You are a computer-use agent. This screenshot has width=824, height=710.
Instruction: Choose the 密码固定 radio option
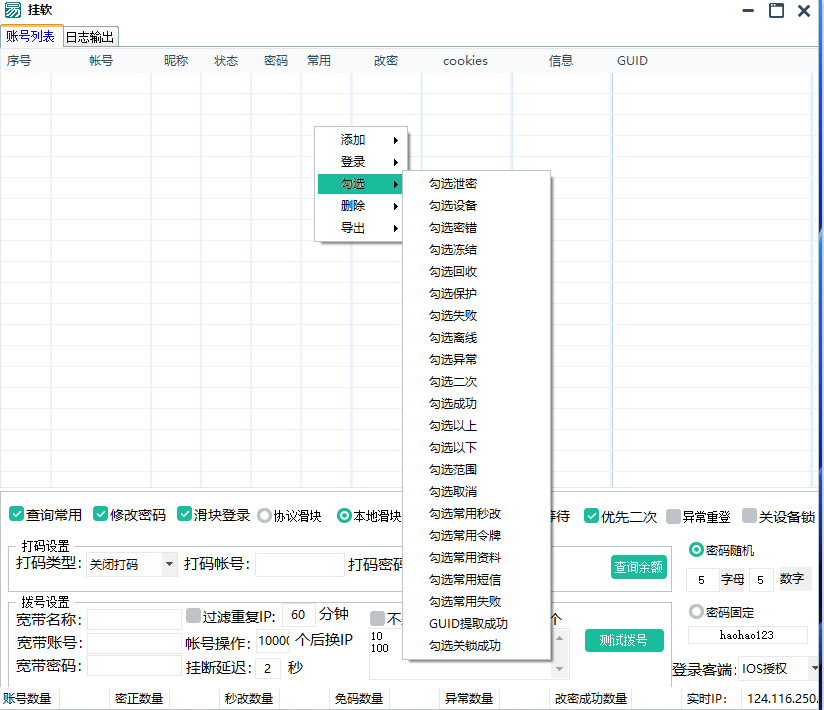[697, 612]
